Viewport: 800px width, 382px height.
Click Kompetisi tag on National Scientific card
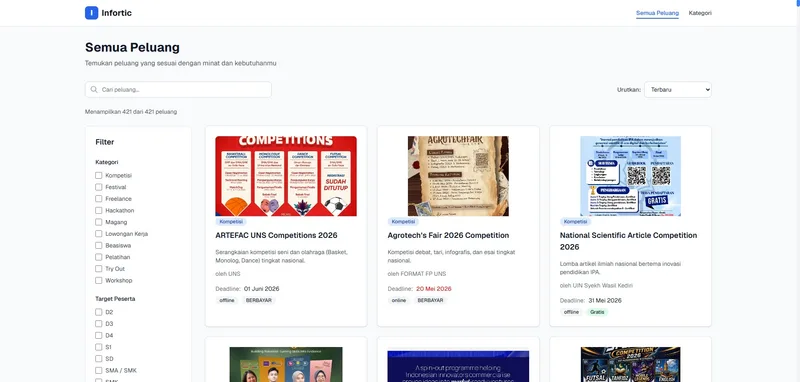(x=576, y=222)
